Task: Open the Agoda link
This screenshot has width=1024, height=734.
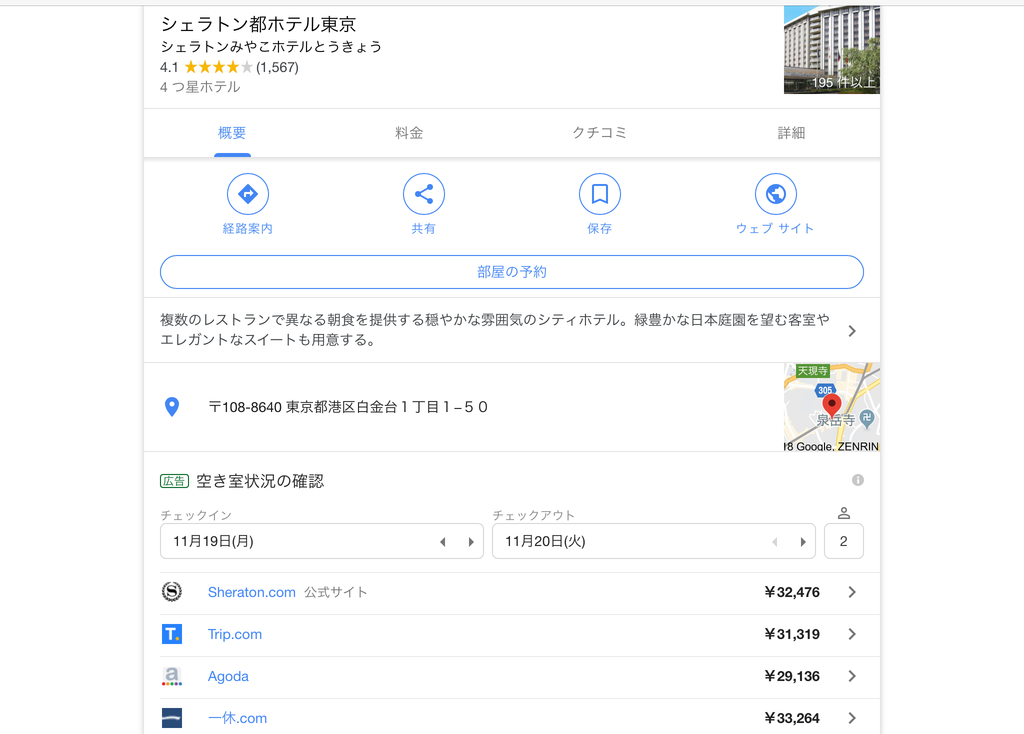Action: (x=228, y=676)
